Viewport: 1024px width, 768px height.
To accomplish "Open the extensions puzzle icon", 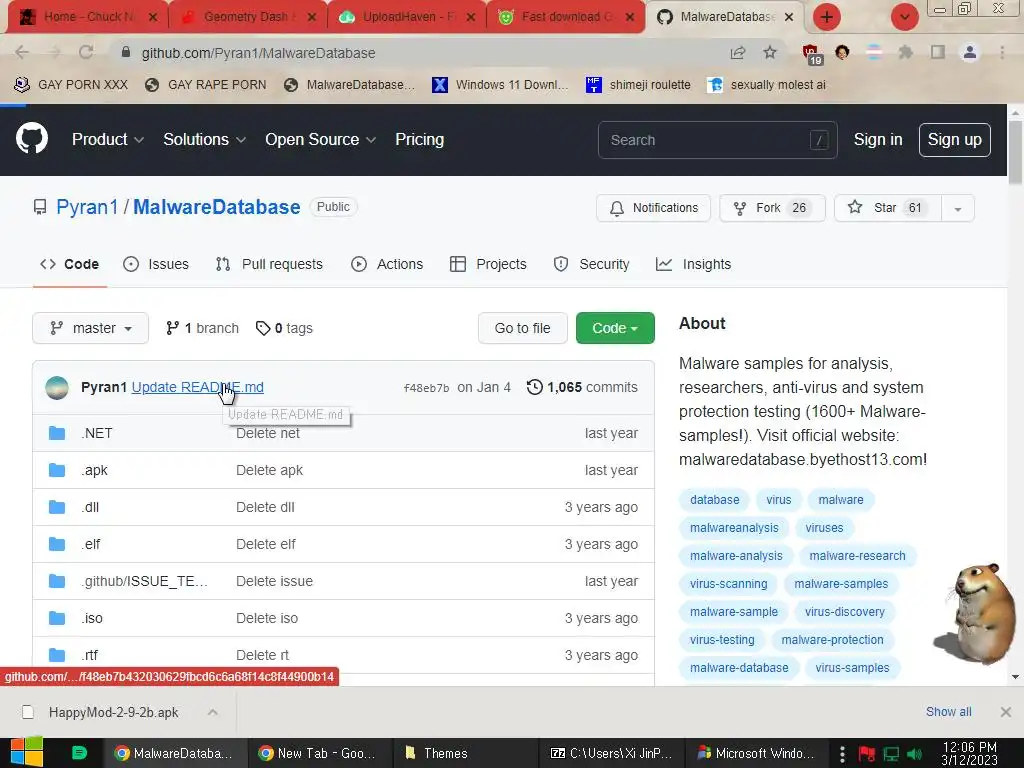I will (905, 52).
